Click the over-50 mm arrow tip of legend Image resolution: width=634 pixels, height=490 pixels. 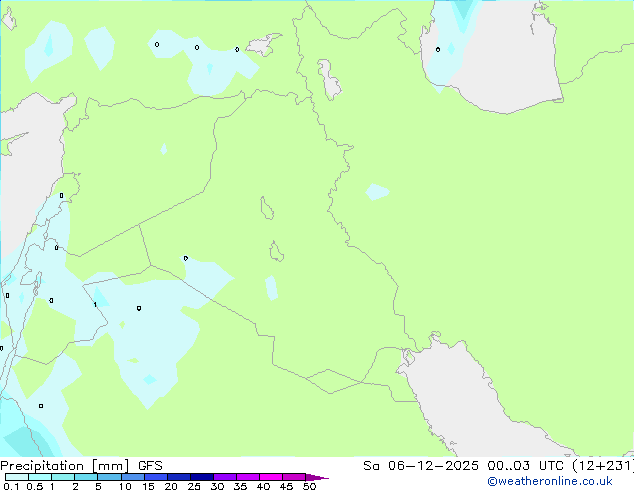pos(317,477)
